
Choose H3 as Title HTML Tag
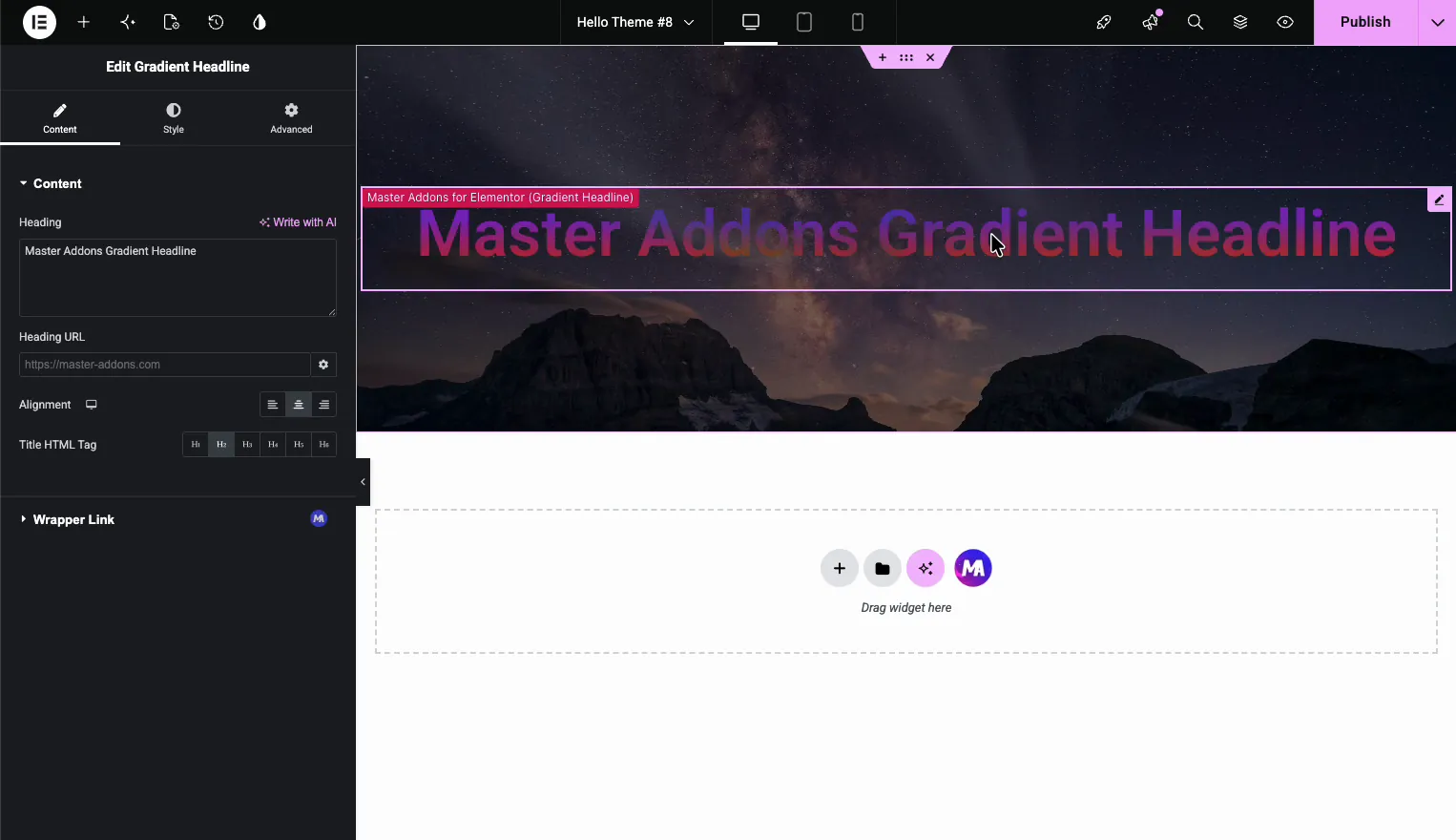click(x=247, y=445)
